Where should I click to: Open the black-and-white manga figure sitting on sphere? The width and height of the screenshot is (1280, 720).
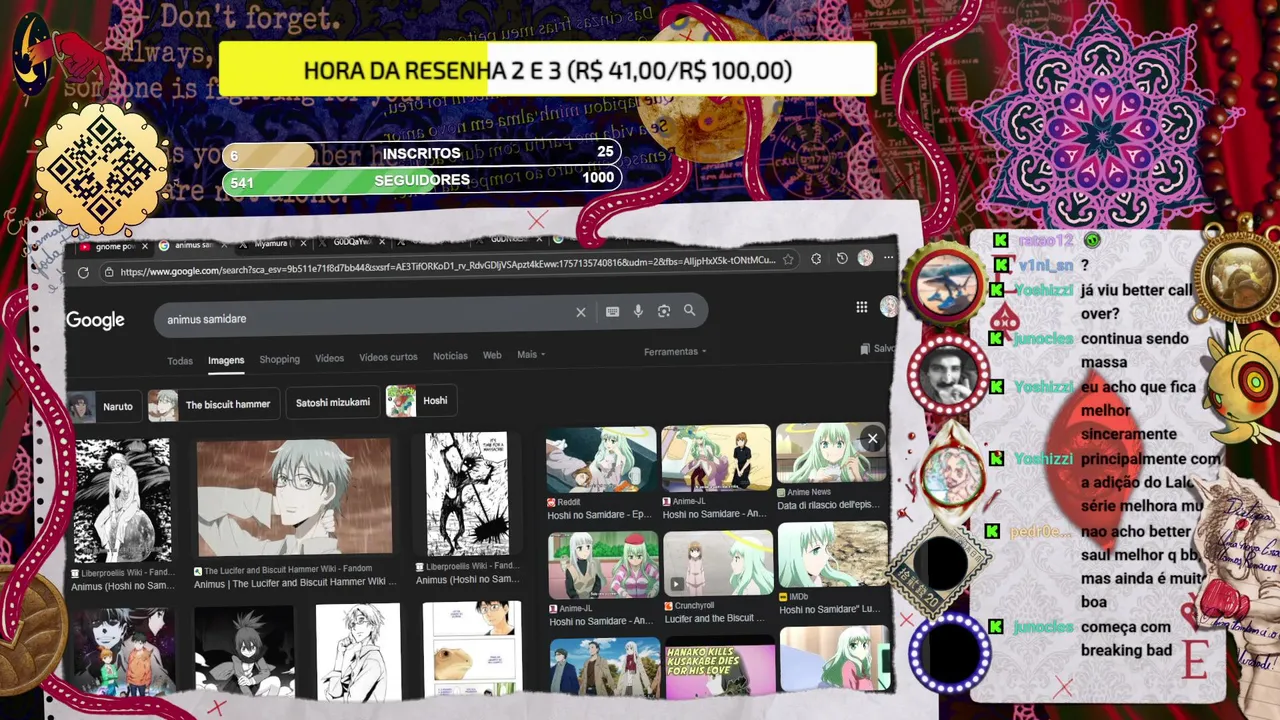tap(123, 502)
